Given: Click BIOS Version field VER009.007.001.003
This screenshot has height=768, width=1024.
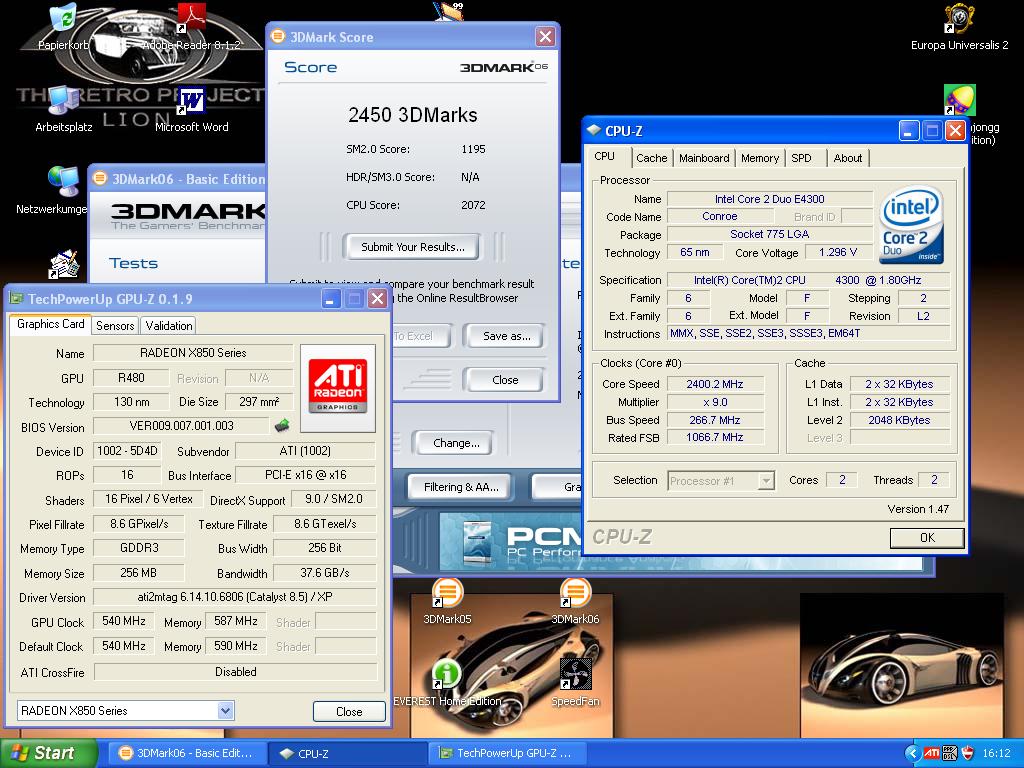Looking at the screenshot, I should [x=182, y=426].
